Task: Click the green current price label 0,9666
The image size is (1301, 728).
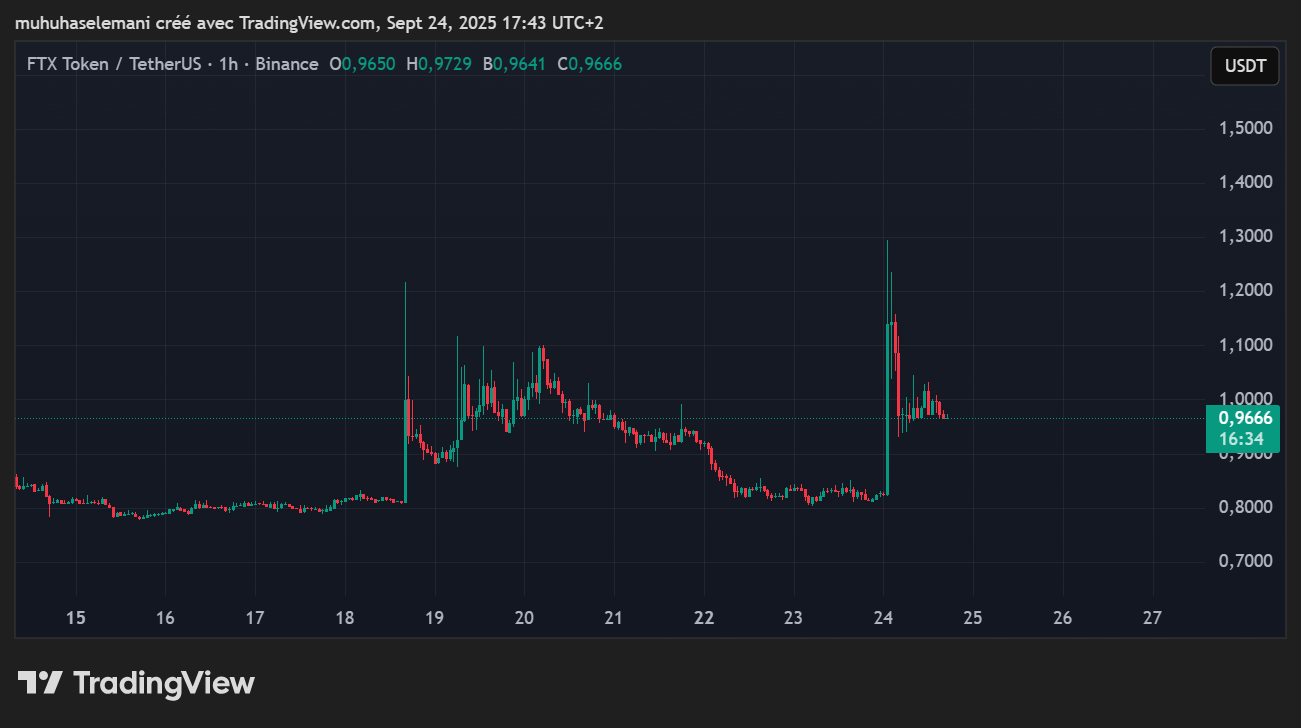Action: click(1244, 419)
